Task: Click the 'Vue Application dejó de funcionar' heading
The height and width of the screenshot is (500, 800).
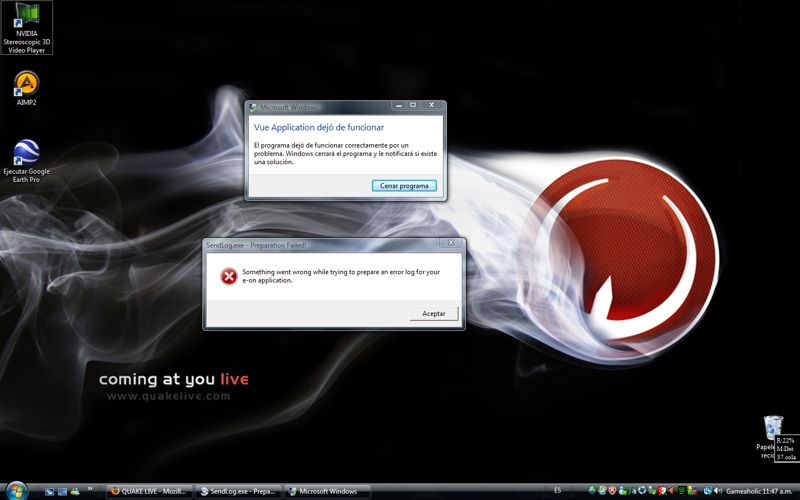Action: (x=319, y=127)
